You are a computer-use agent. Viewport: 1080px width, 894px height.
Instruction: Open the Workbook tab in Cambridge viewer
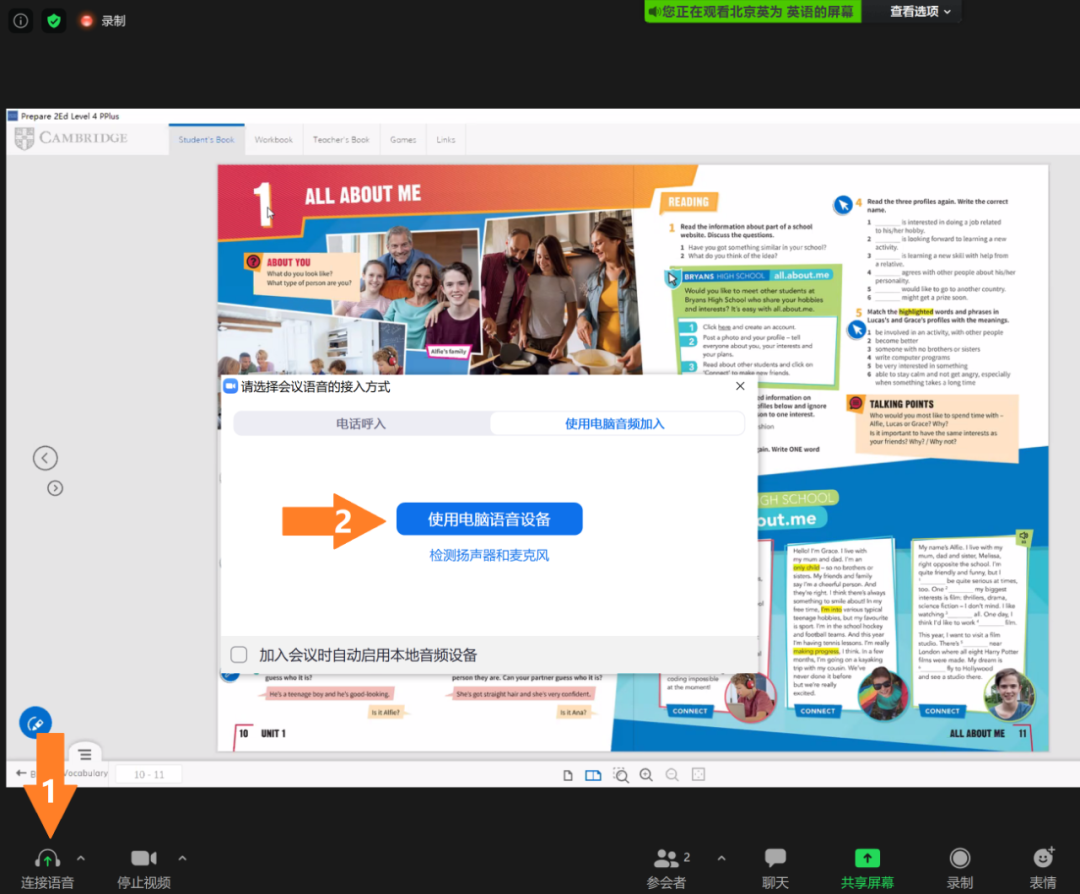(x=273, y=140)
